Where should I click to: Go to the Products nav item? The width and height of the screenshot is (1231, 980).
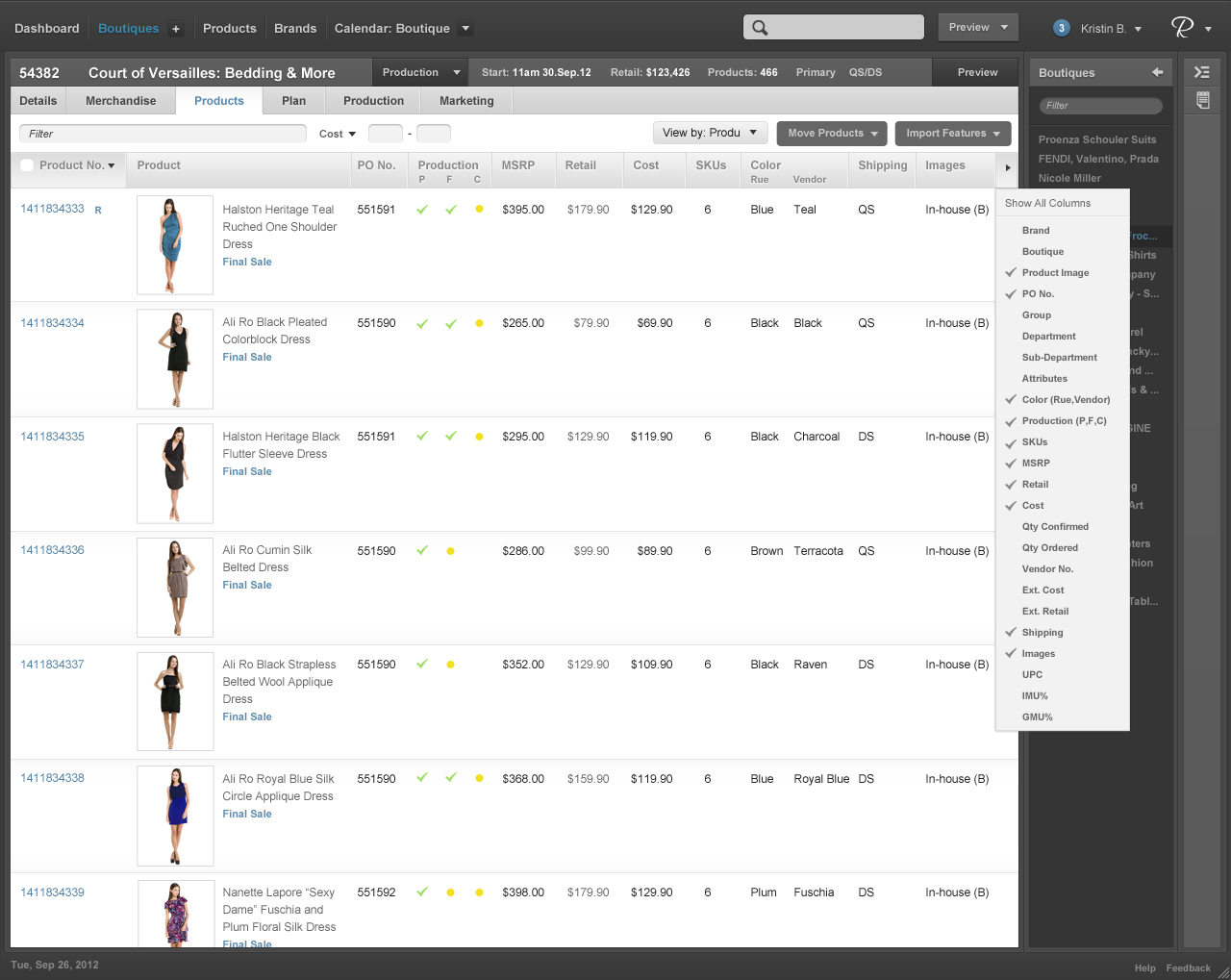[230, 29]
